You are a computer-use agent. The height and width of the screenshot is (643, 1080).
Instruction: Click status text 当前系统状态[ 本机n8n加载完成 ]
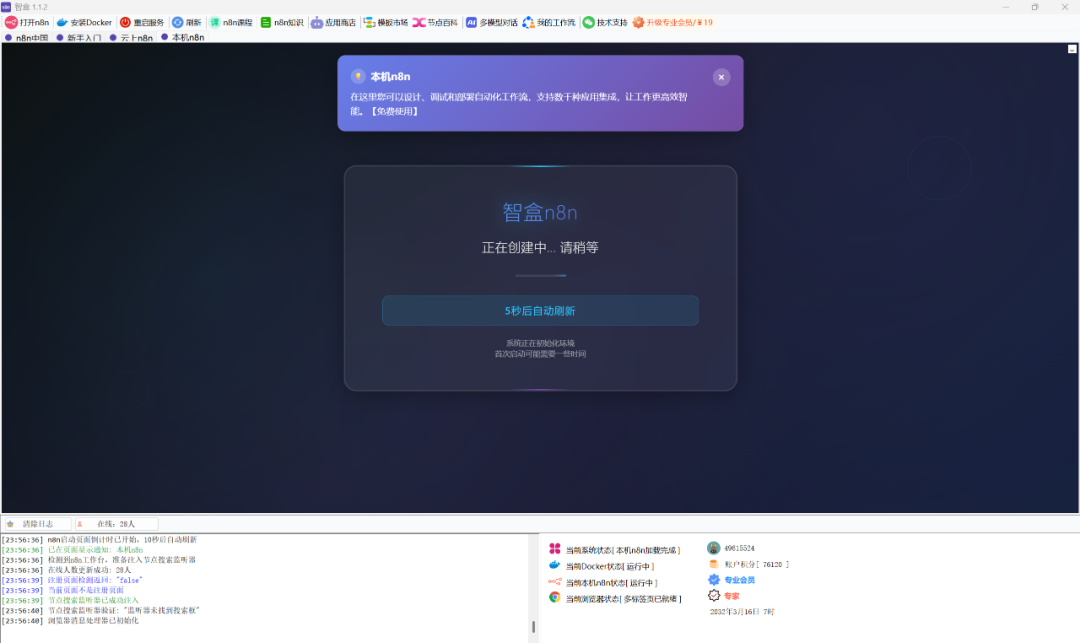[623, 550]
